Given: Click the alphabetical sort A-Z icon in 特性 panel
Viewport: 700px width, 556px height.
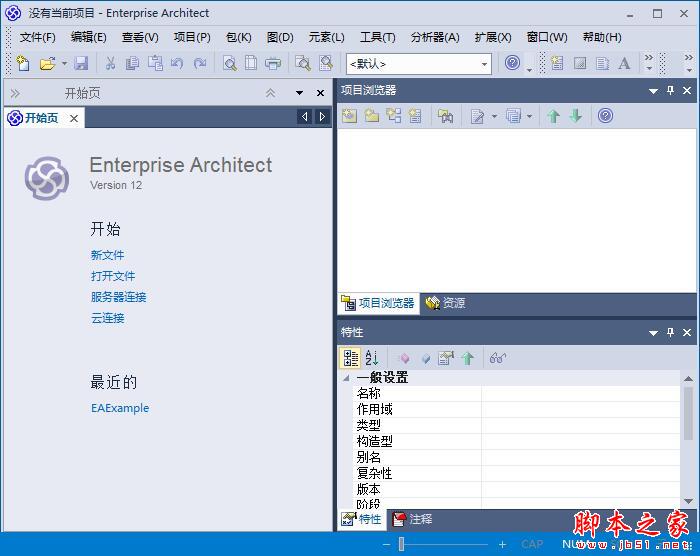Looking at the screenshot, I should [x=372, y=358].
